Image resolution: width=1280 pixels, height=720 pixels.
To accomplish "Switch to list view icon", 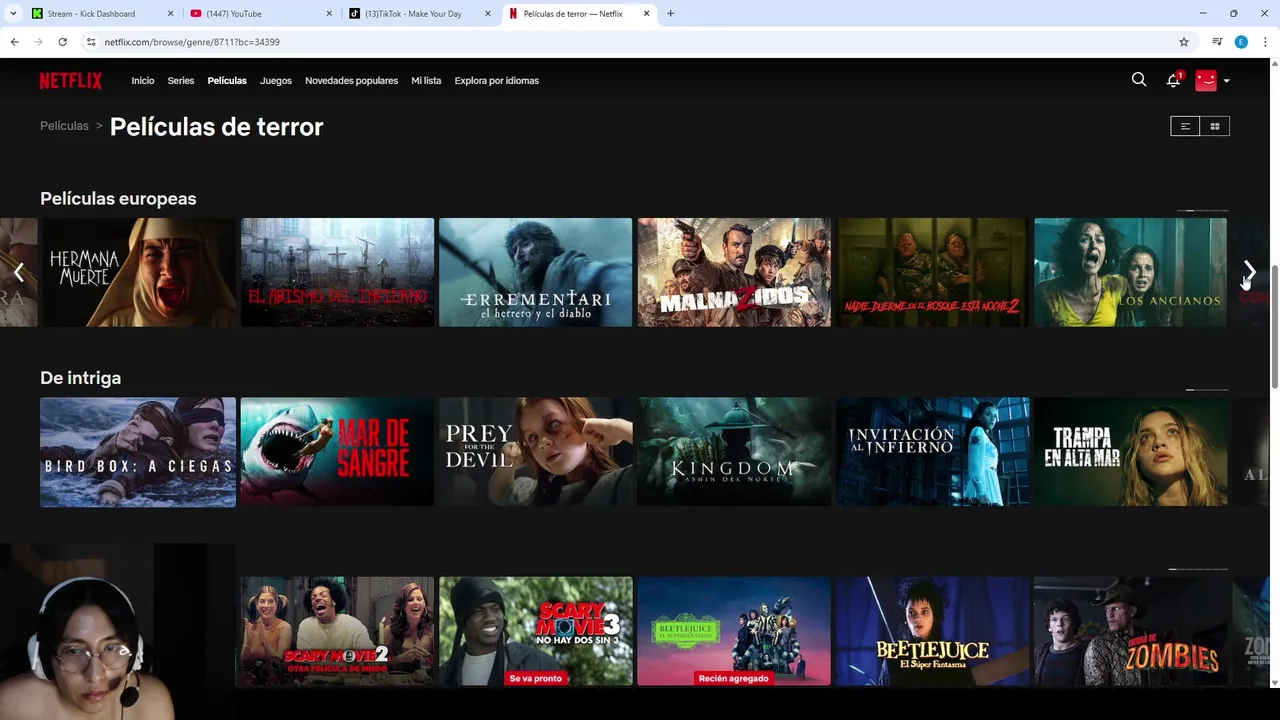I will tap(1185, 126).
